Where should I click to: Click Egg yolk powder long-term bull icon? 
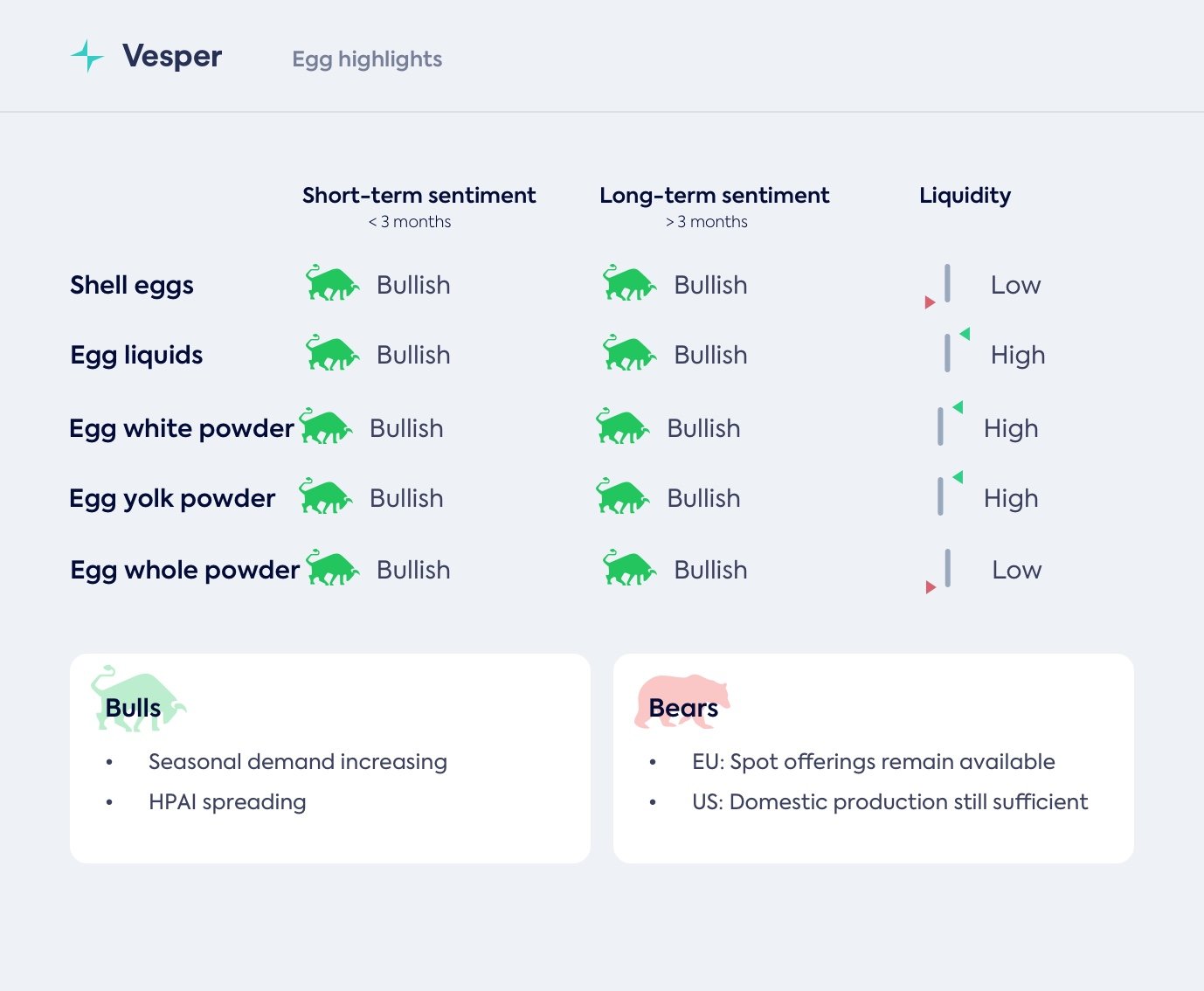pos(622,496)
